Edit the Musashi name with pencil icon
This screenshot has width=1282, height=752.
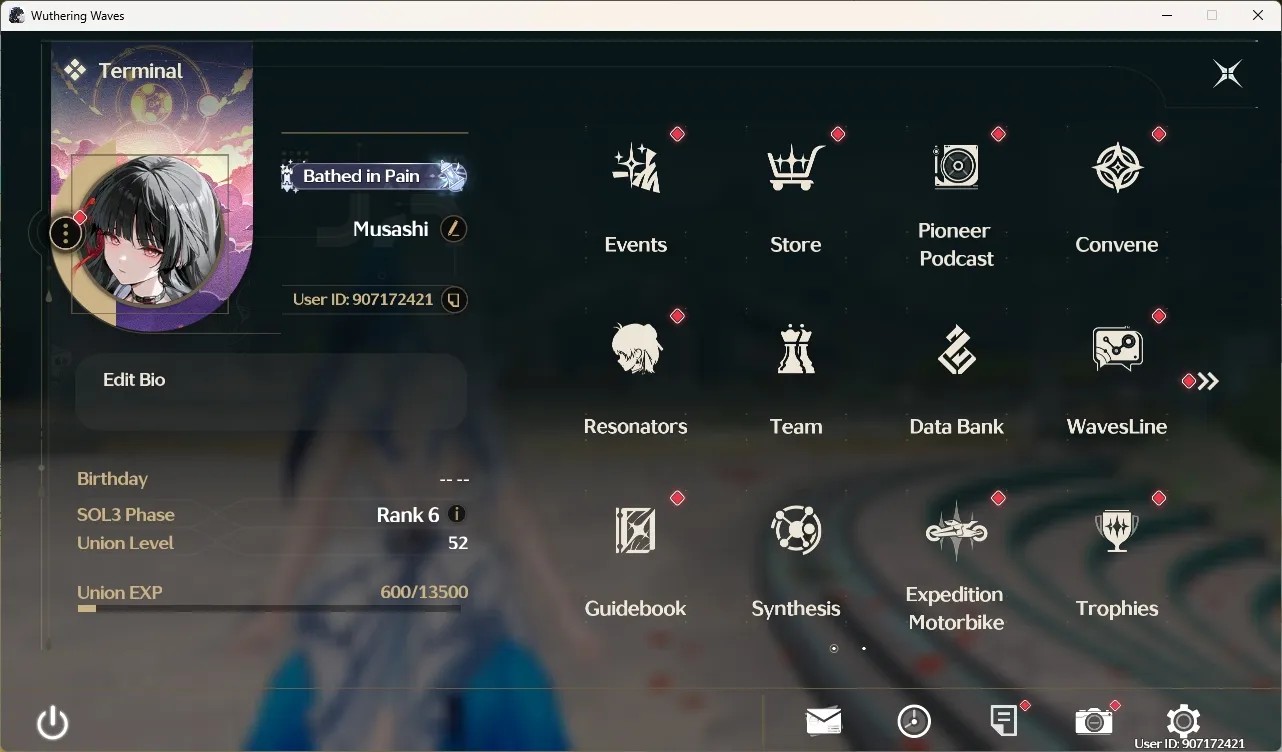[454, 229]
